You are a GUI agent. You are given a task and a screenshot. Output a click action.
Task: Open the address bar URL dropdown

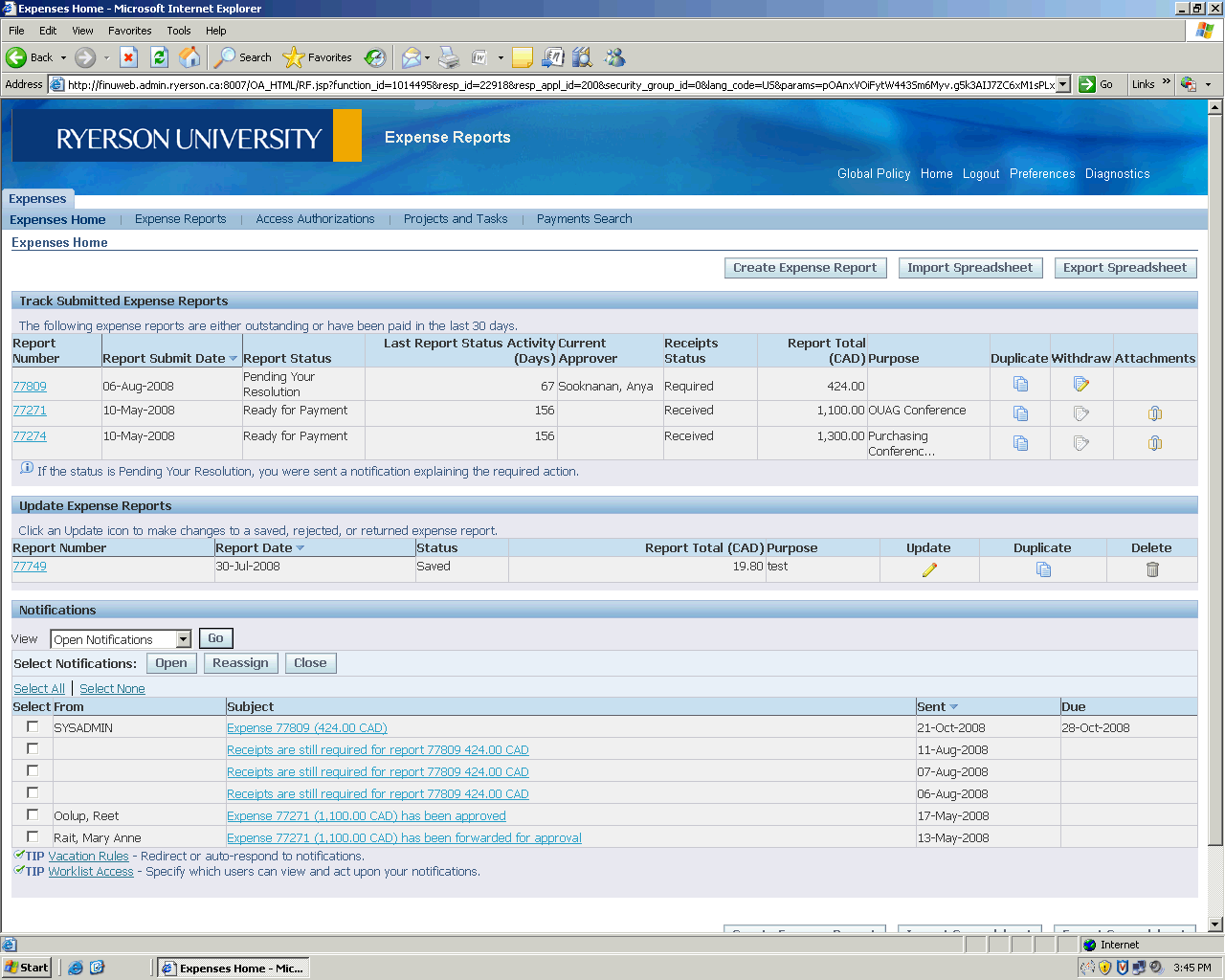point(1062,84)
